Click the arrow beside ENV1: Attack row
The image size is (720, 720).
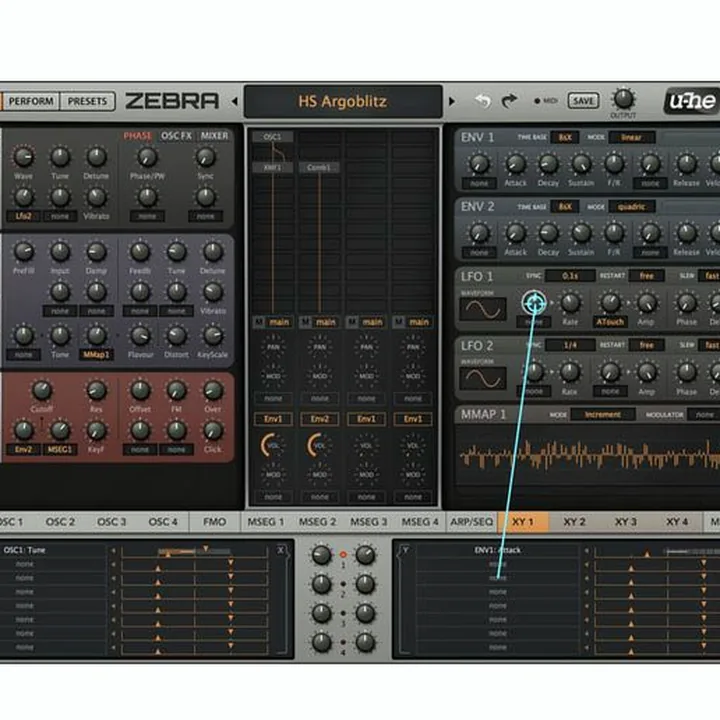point(586,550)
